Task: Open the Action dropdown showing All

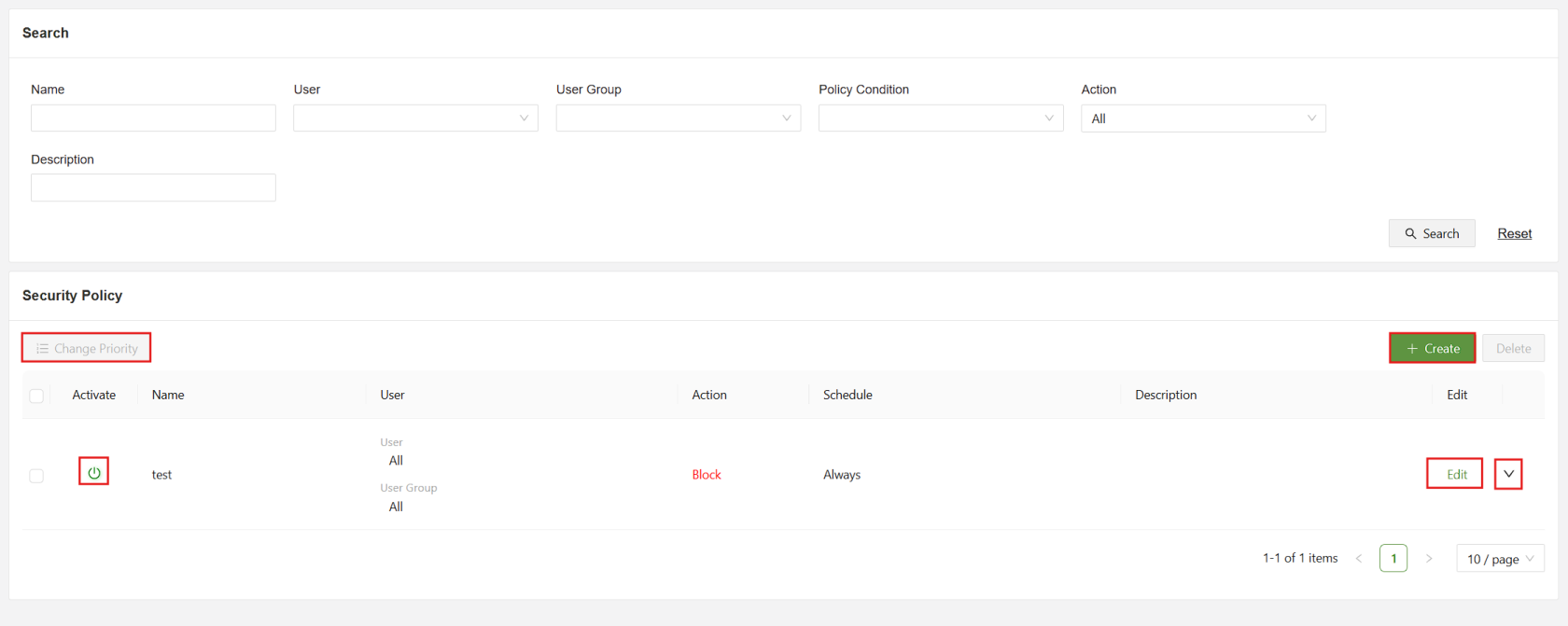Action: pyautogui.click(x=1203, y=118)
